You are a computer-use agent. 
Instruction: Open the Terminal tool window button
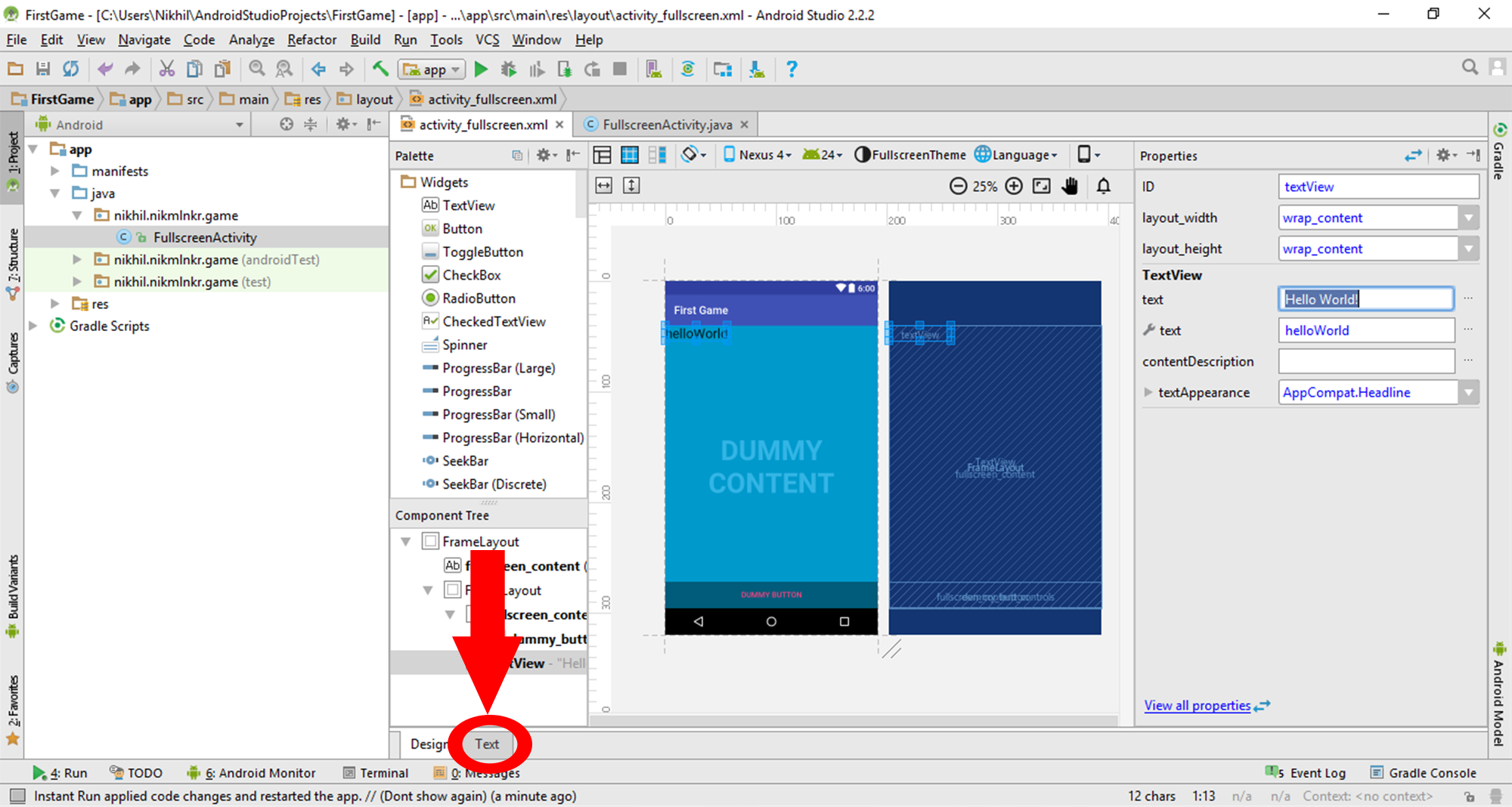pos(376,773)
